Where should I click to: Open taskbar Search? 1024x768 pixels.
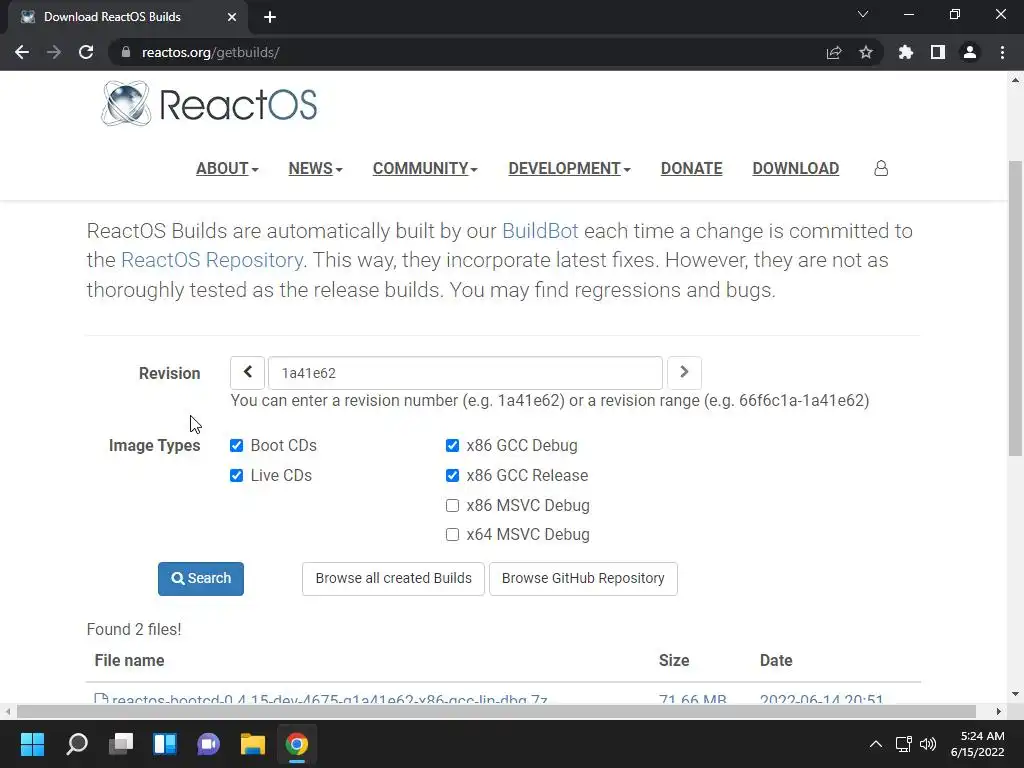(x=77, y=744)
